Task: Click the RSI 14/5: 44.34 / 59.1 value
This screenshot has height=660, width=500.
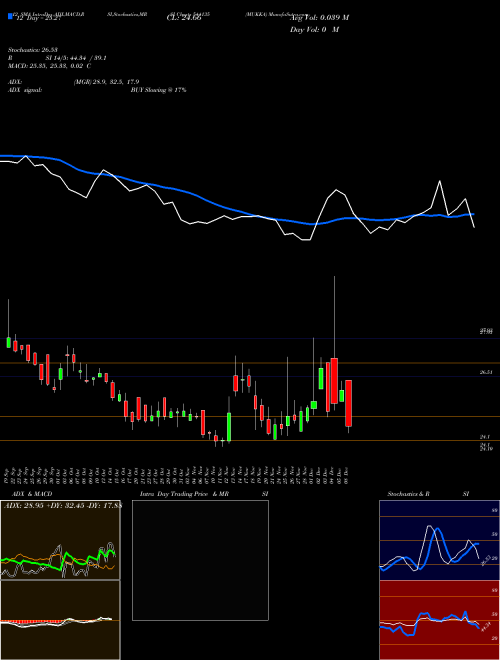Action: pyautogui.click(x=56, y=58)
